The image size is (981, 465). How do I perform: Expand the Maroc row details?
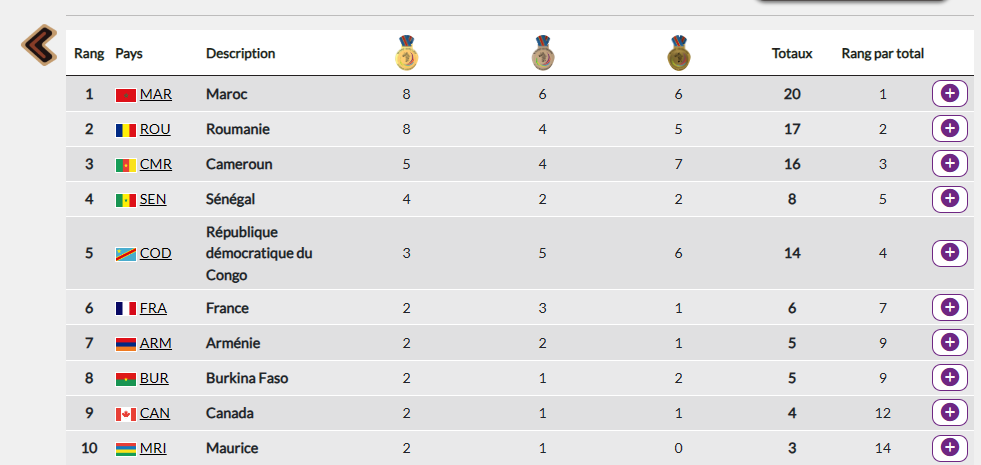coord(949,94)
